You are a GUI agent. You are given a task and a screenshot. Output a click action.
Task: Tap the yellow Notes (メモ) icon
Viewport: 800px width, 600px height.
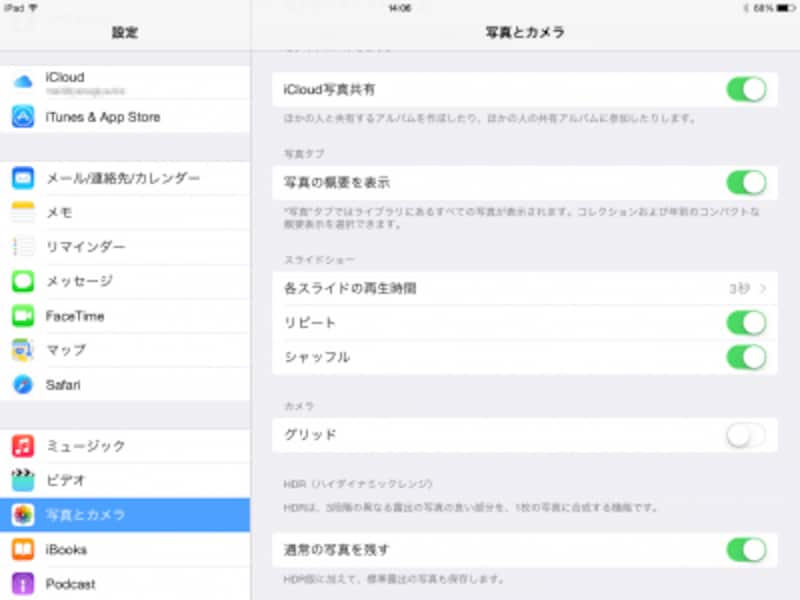[23, 212]
